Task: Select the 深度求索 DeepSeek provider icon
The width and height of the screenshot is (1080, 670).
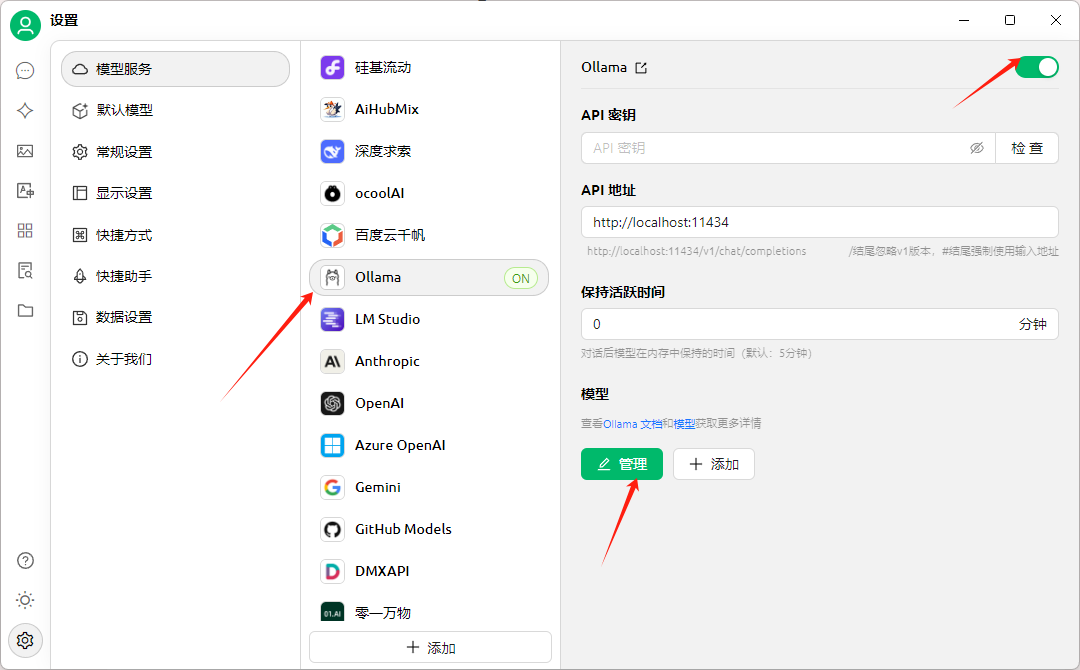Action: pos(333,151)
